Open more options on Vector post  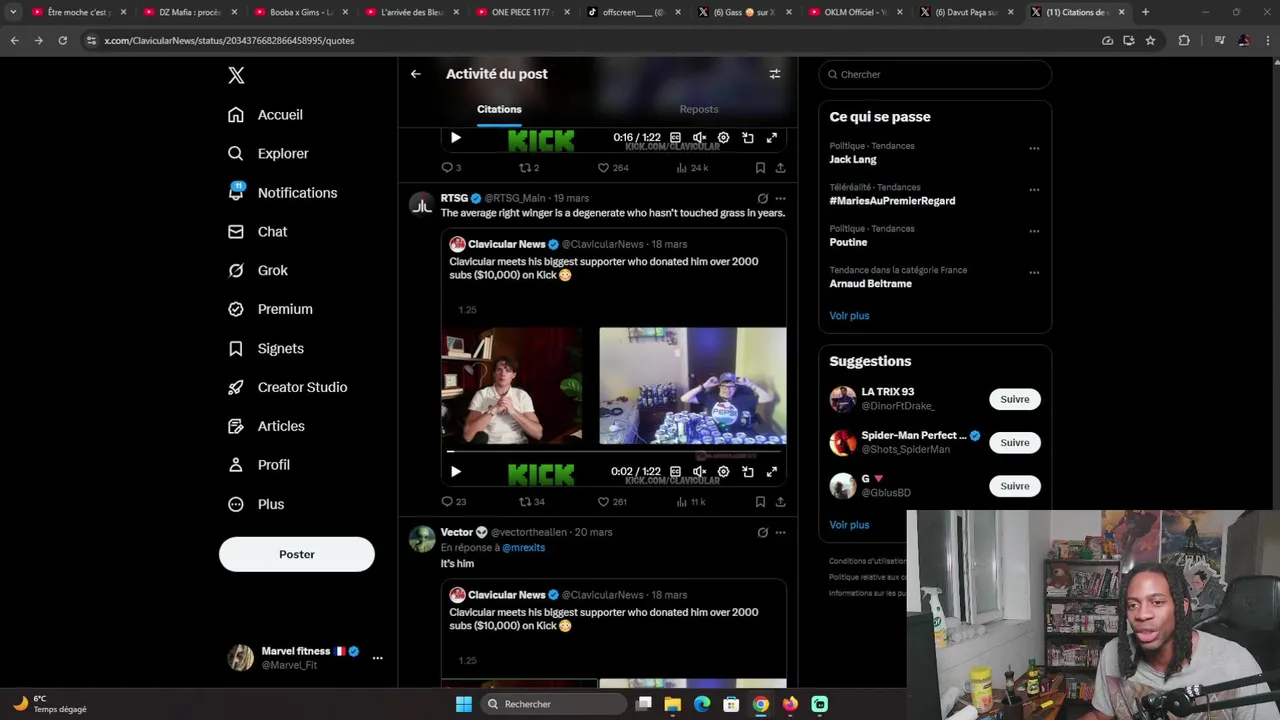(781, 533)
